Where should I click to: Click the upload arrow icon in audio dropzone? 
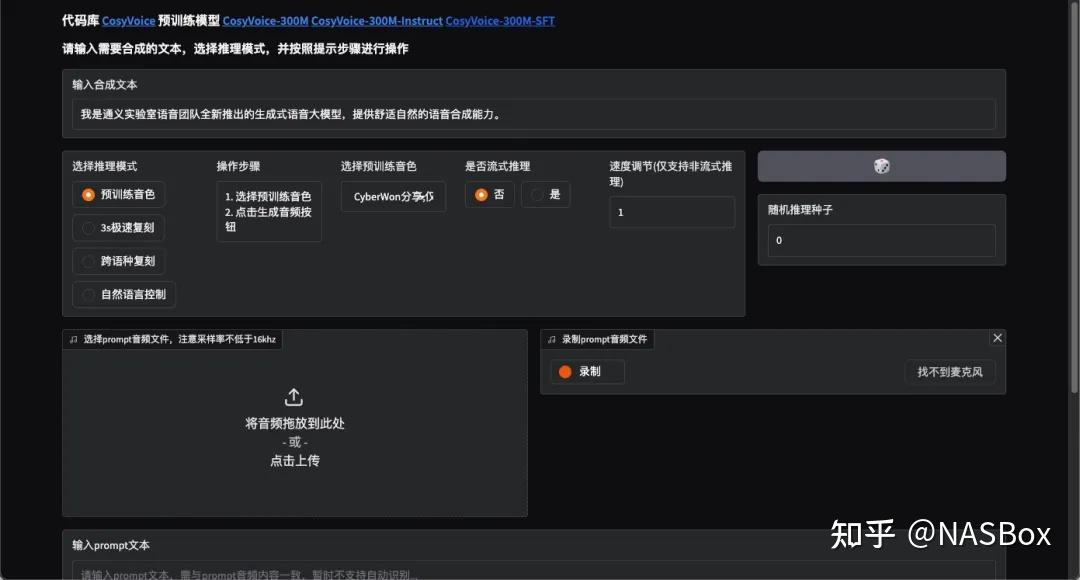(294, 397)
